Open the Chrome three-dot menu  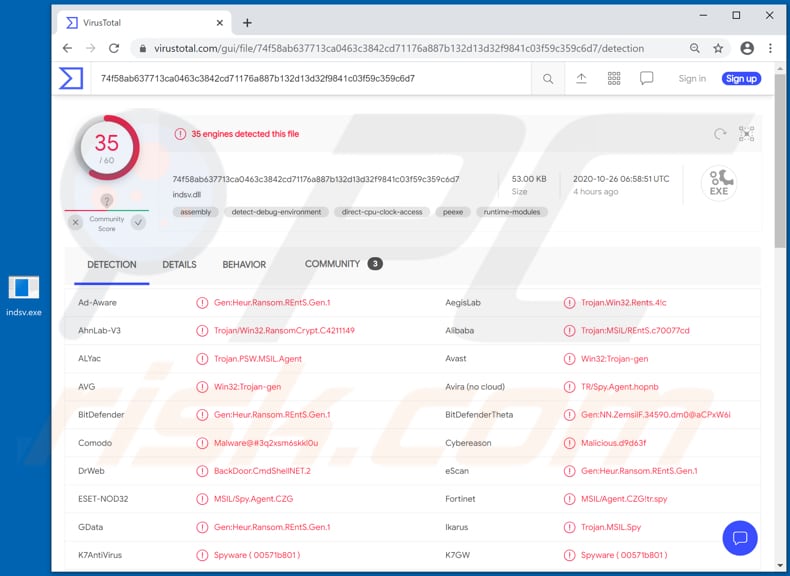770,48
